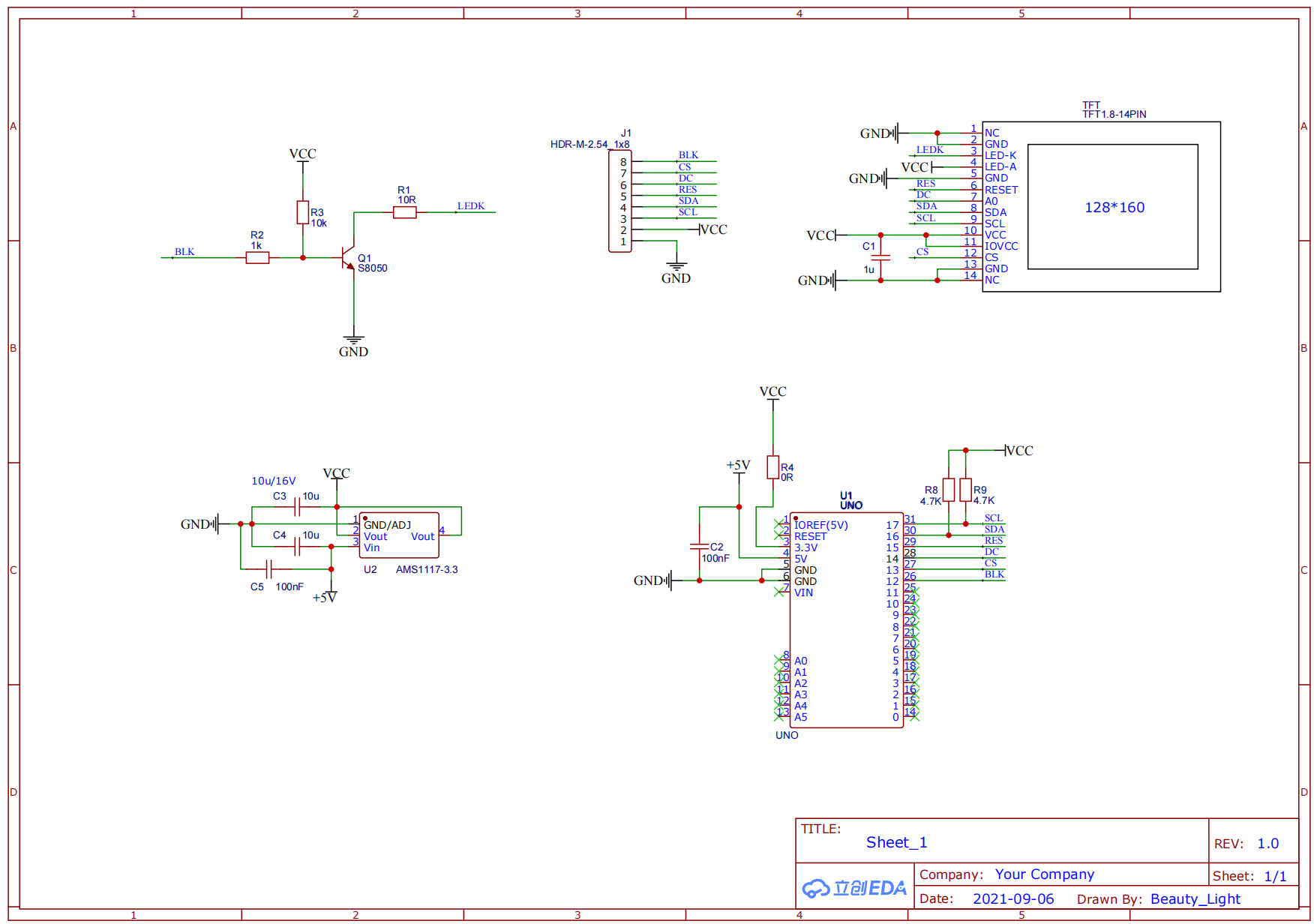Click the BLK net label left of R2
This screenshot has width=1314, height=924.
184,252
